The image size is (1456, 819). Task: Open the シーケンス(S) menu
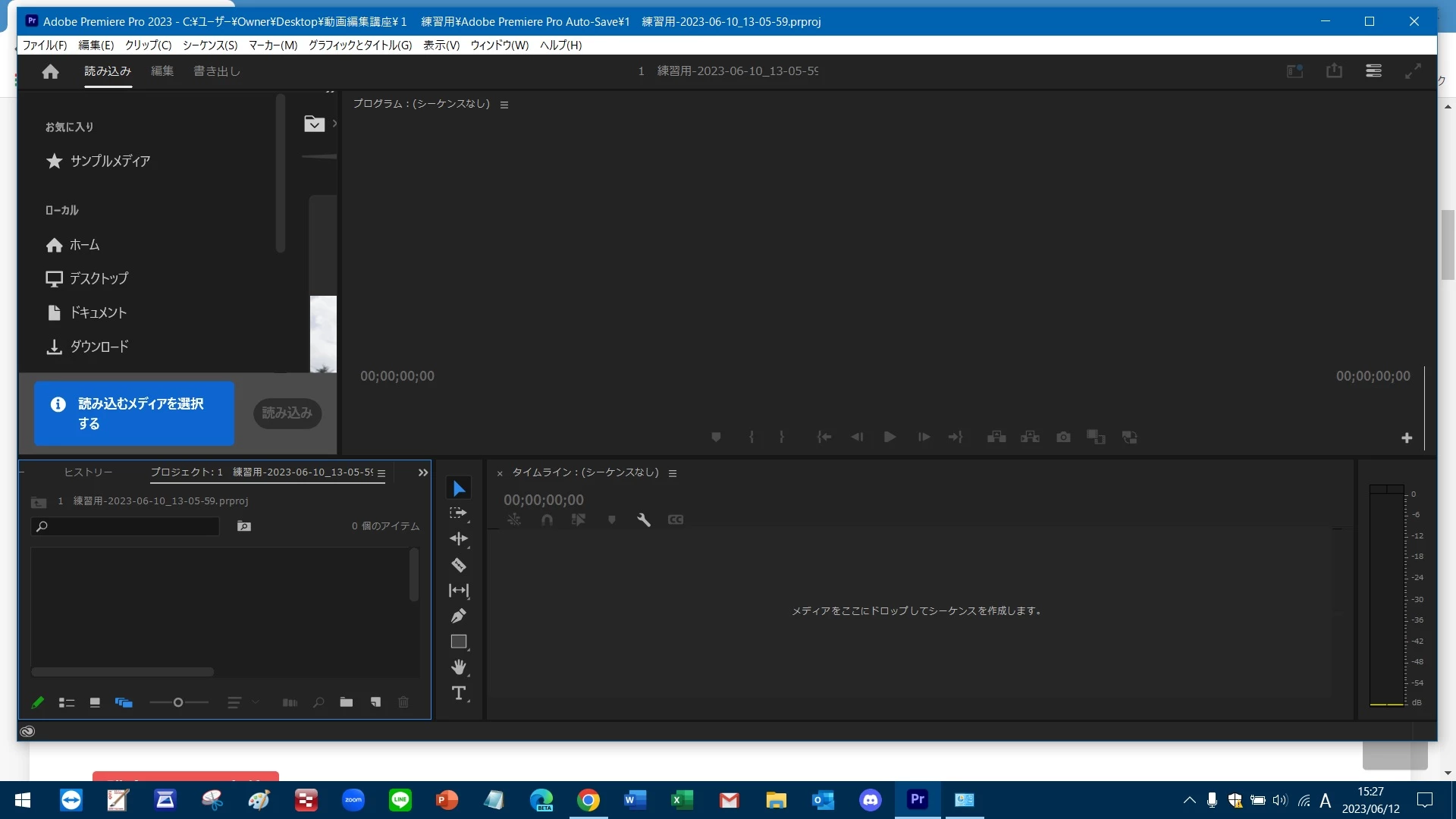coord(210,45)
